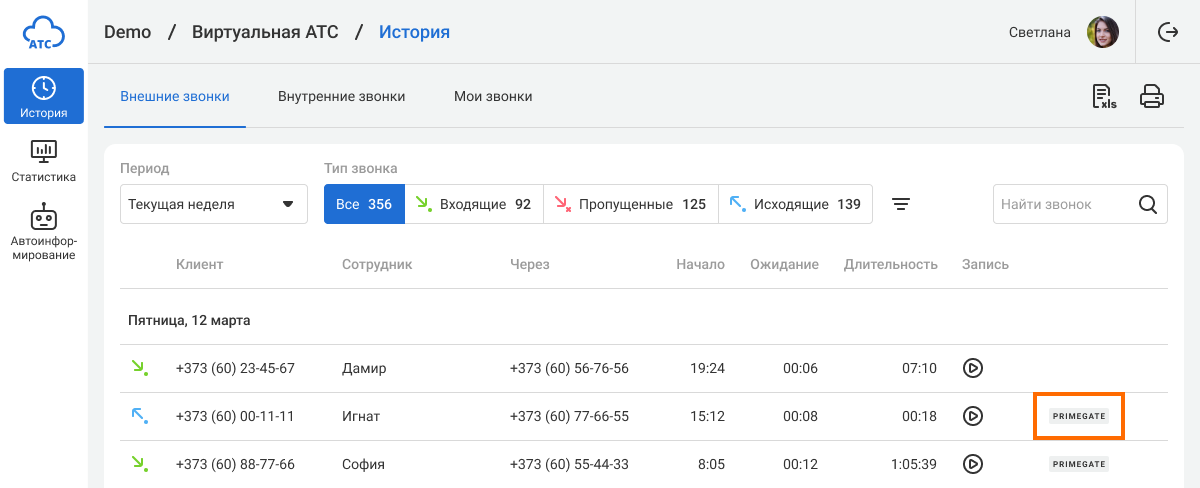
Task: Export calls to XLS file
Action: tap(1104, 96)
